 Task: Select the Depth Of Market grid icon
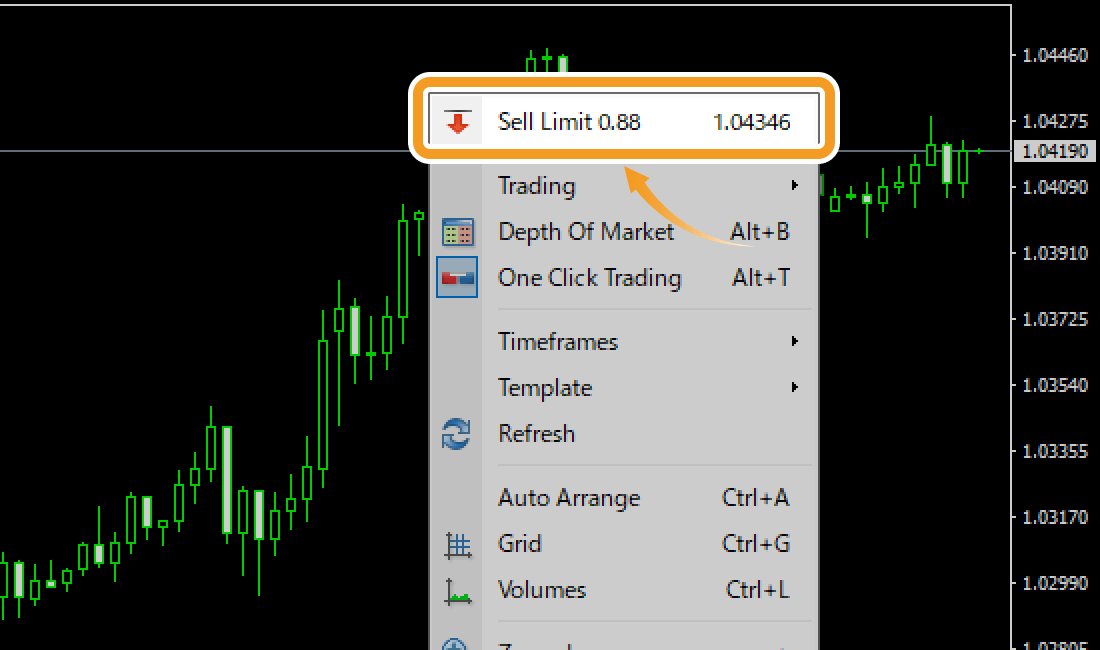[x=457, y=231]
